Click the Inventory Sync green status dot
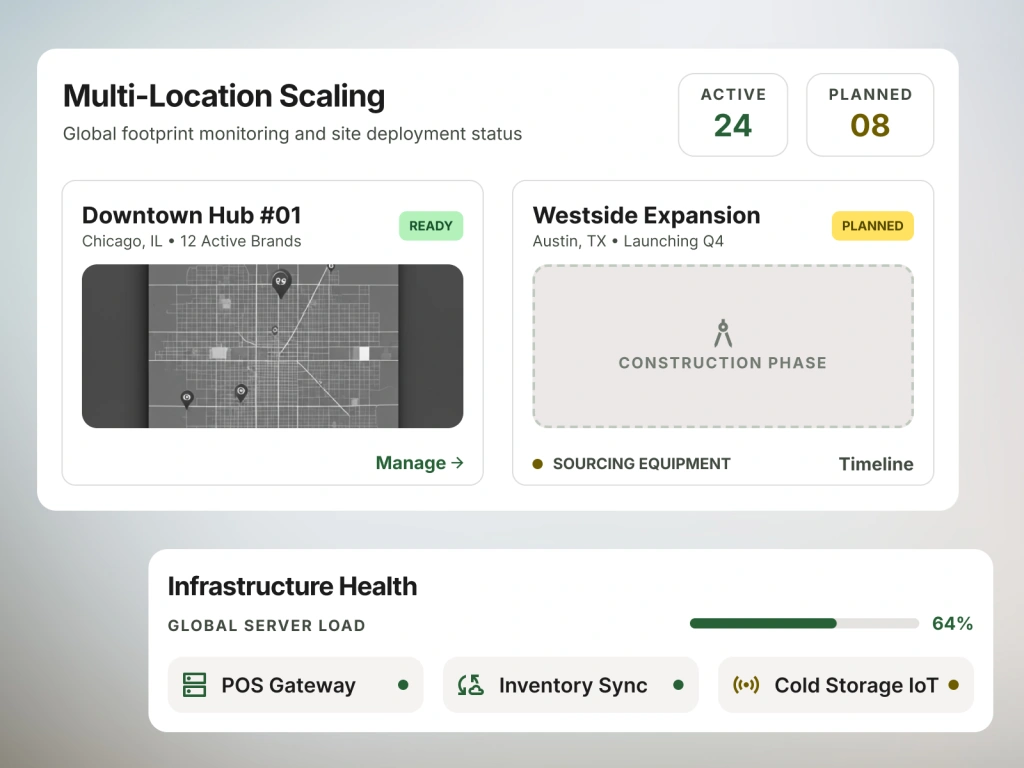 pyautogui.click(x=679, y=685)
